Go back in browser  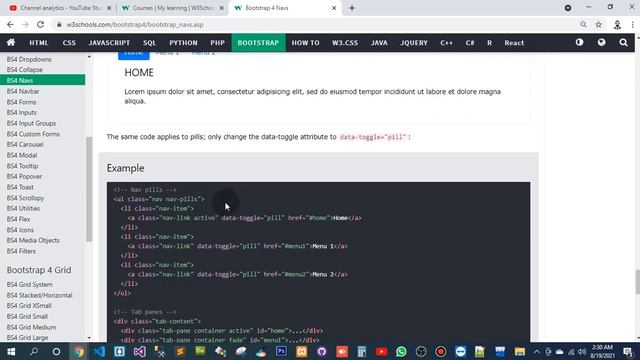(10, 24)
